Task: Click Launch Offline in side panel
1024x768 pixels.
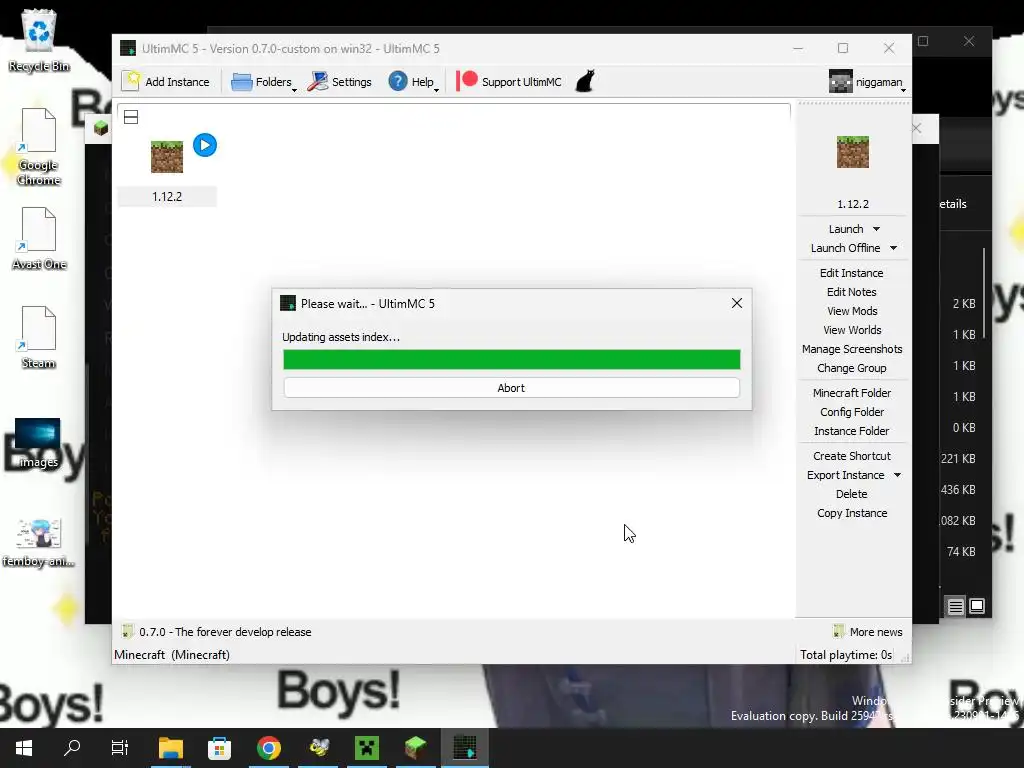Action: 846,248
